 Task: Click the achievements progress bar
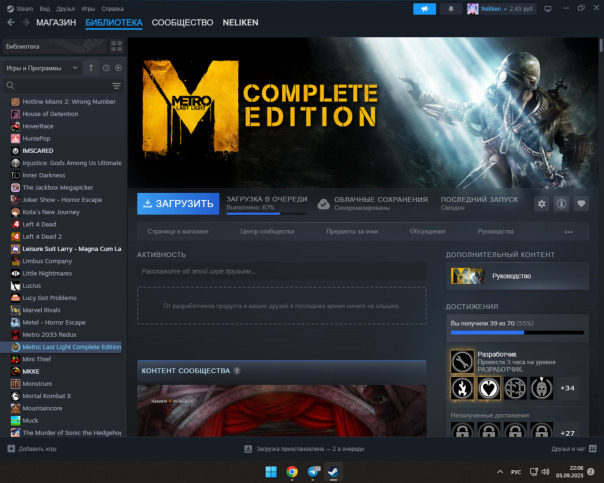tap(516, 333)
